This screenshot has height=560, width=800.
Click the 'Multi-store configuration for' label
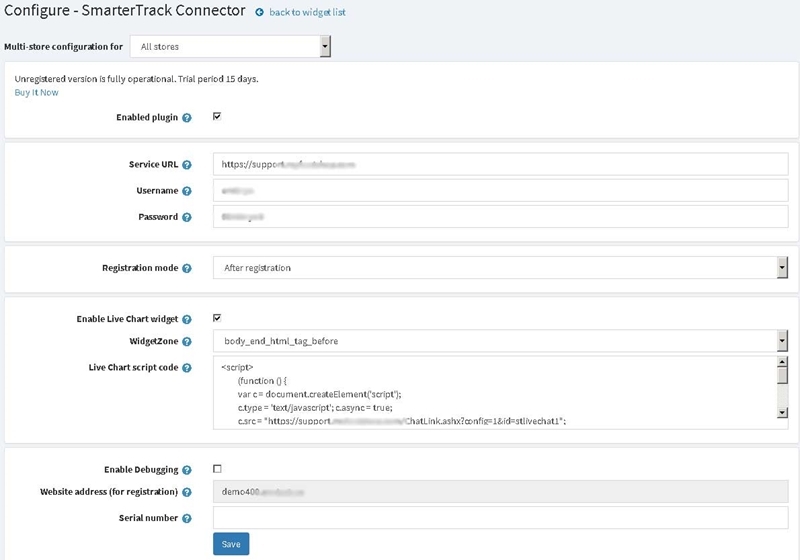[x=63, y=46]
